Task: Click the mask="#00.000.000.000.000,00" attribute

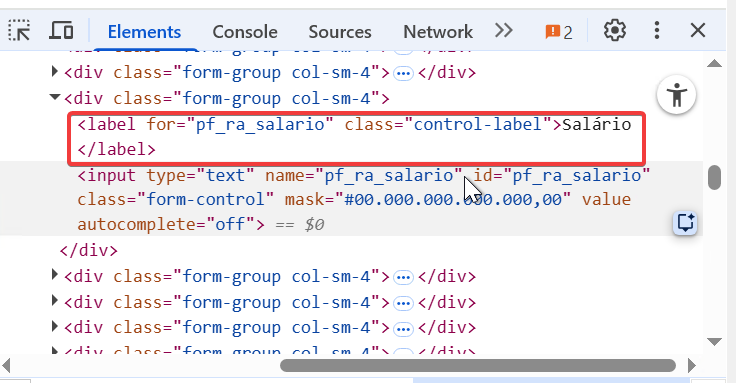Action: point(428,199)
